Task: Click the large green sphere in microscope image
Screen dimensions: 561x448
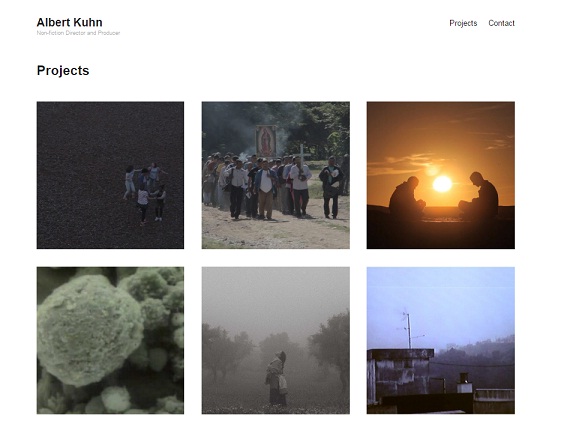Action: pos(90,330)
